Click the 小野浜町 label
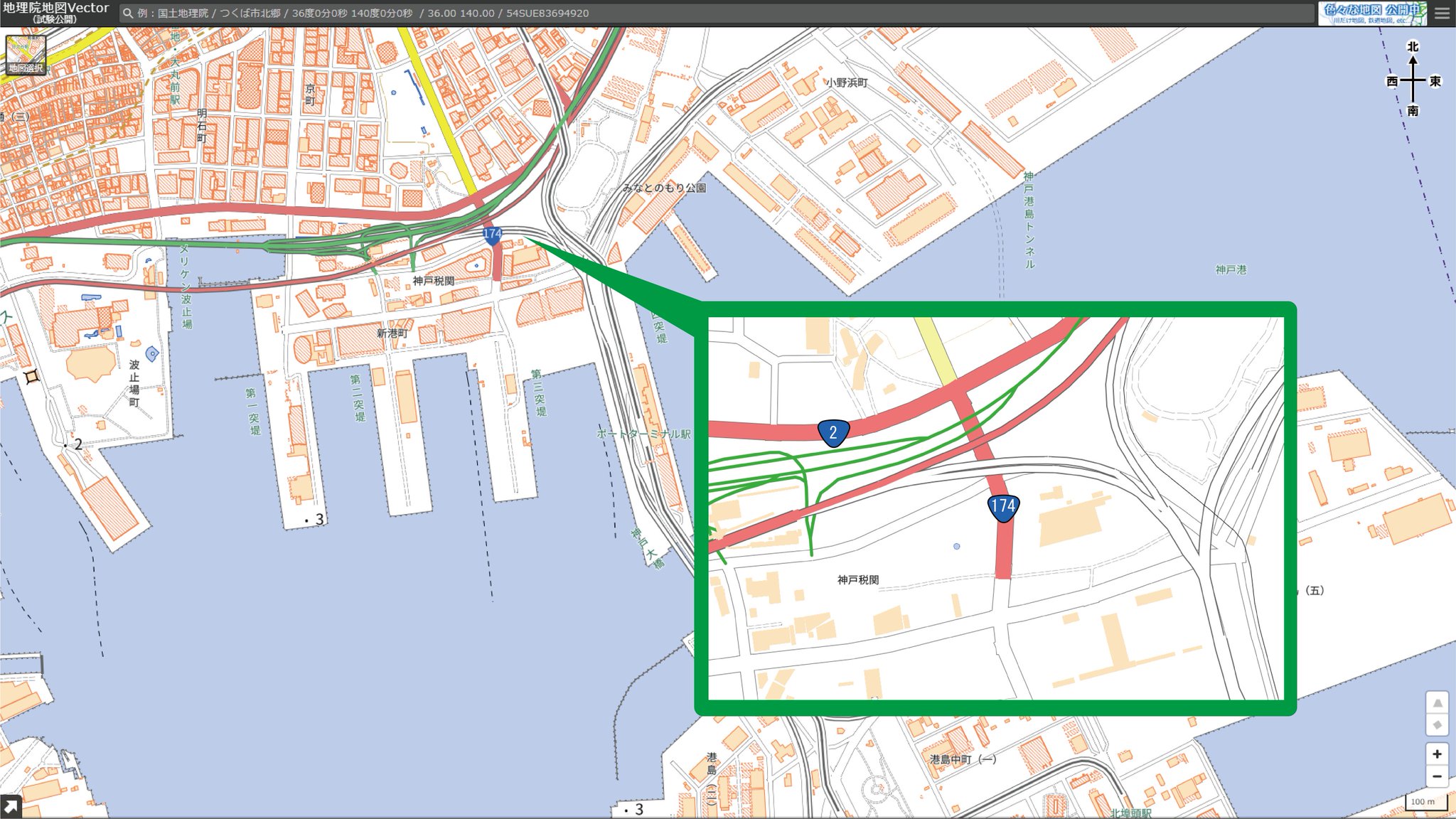The image size is (1456, 819). [x=847, y=82]
